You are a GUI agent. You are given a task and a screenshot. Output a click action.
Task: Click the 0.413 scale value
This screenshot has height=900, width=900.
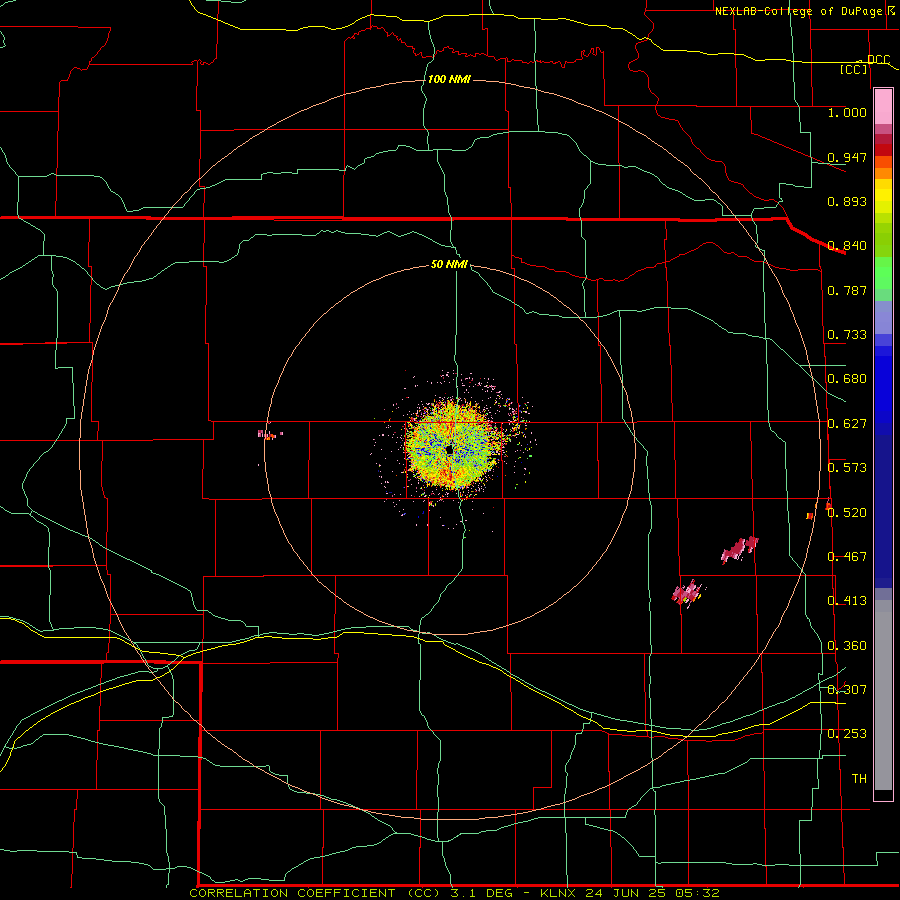click(847, 601)
